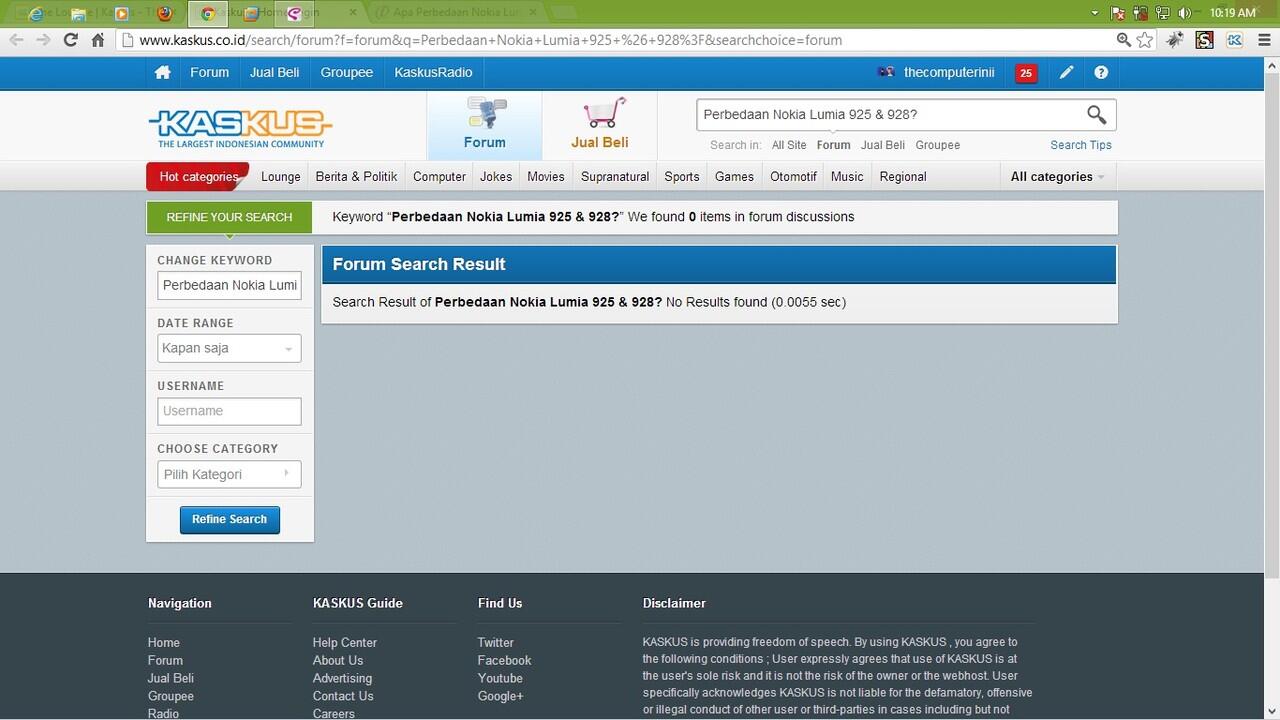Click the bug extension icon in toolbar

[x=1176, y=40]
